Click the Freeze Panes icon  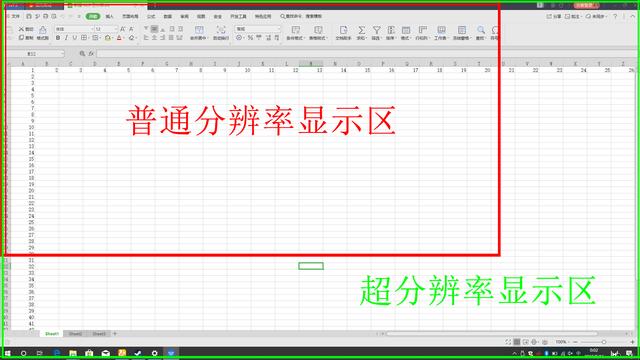[x=462, y=30]
